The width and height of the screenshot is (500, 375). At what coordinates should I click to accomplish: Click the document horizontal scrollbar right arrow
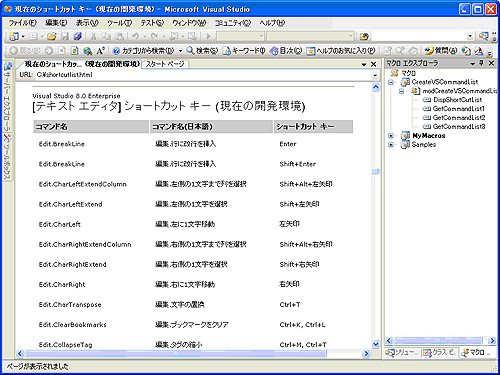[x=366, y=353]
